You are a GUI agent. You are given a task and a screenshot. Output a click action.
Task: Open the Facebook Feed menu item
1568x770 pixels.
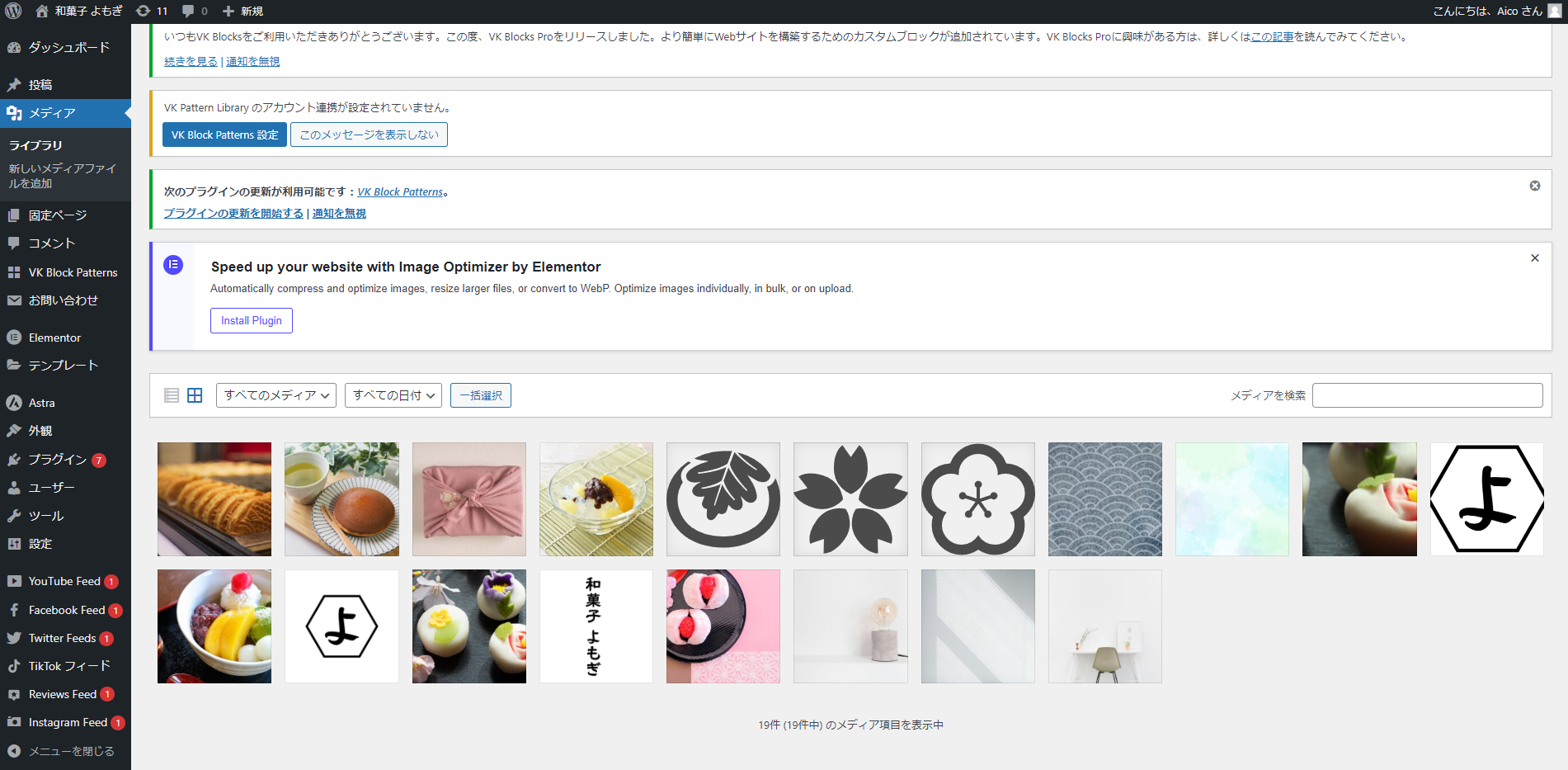[x=65, y=610]
